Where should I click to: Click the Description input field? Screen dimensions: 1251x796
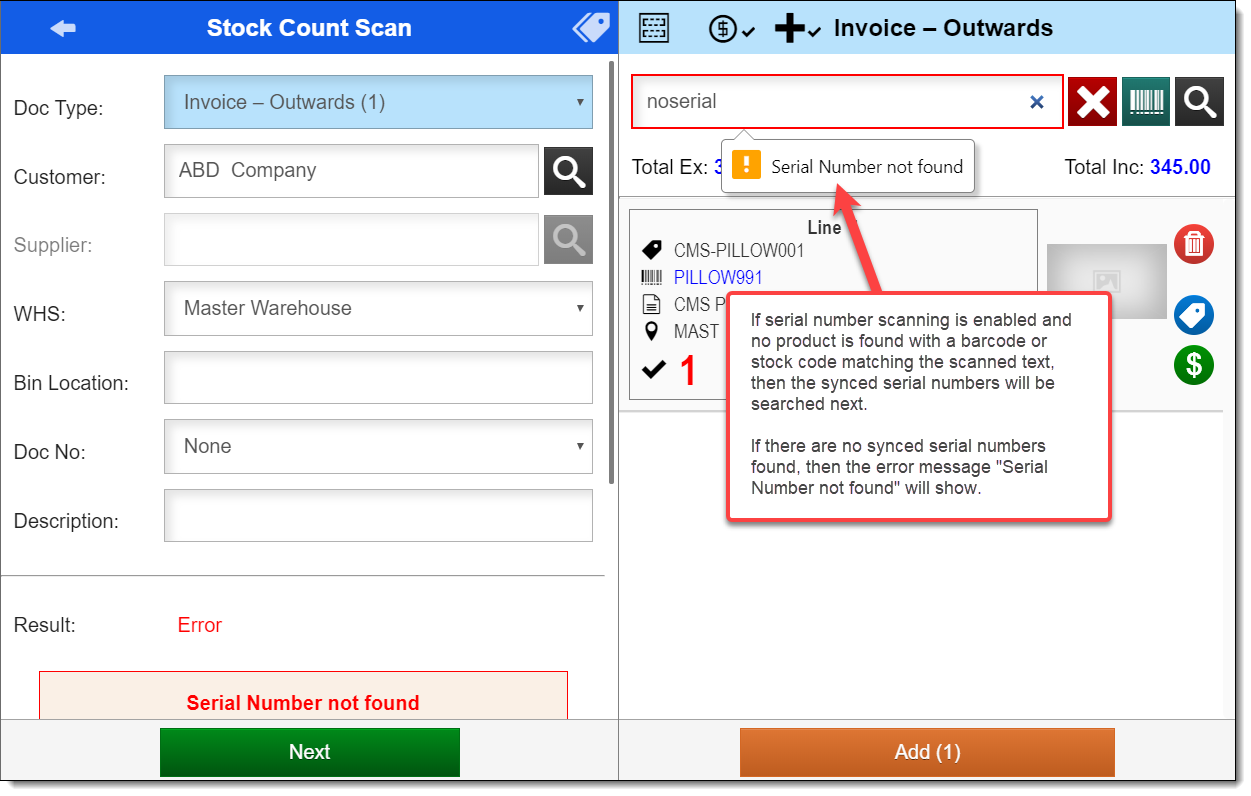click(x=378, y=515)
